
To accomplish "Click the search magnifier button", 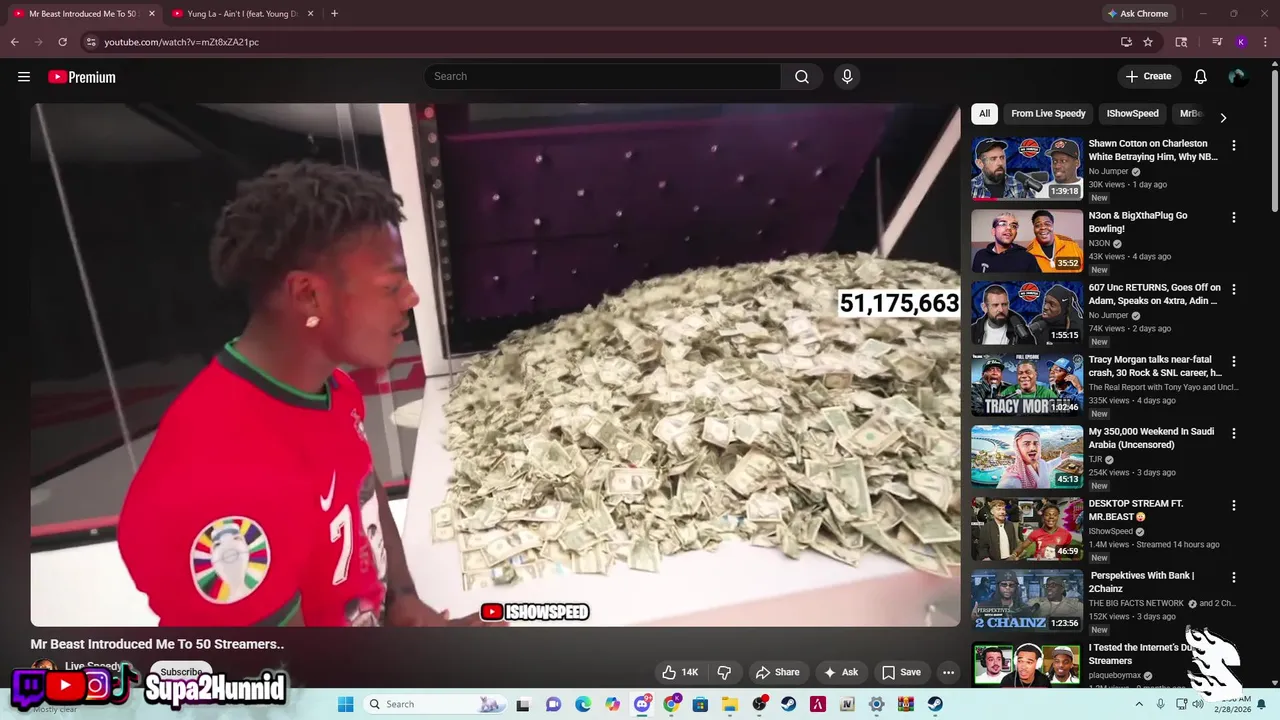I will click(x=802, y=76).
